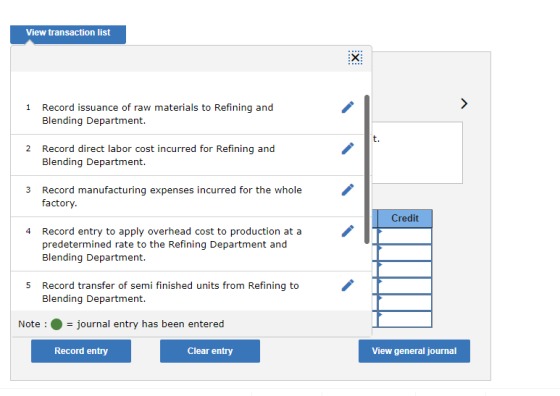This screenshot has width=560, height=396.
Task: Edit transaction 1 raw materials pencil icon
Action: click(348, 107)
